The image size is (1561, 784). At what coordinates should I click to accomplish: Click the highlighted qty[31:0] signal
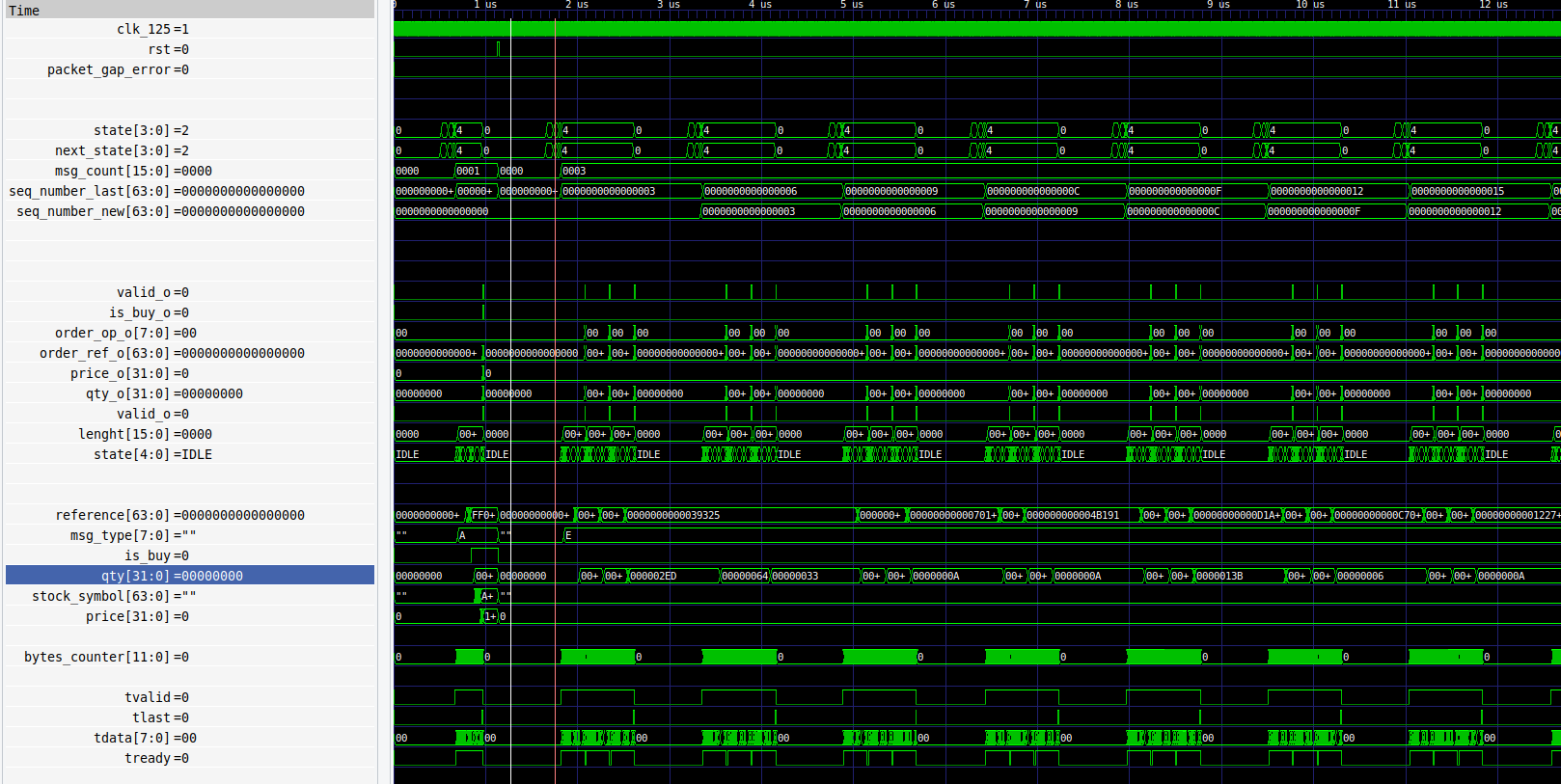[x=172, y=576]
